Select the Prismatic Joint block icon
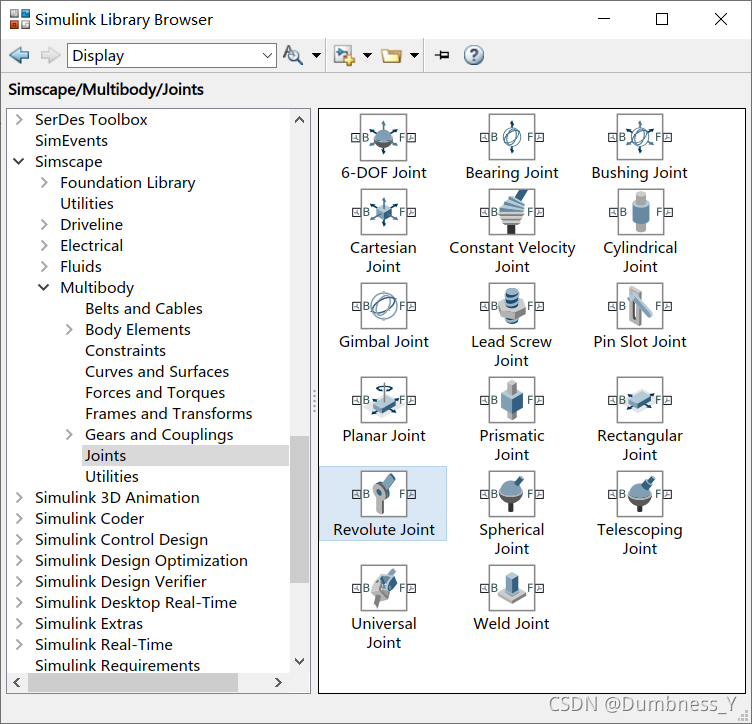Image resolution: width=752 pixels, height=724 pixels. pos(512,400)
